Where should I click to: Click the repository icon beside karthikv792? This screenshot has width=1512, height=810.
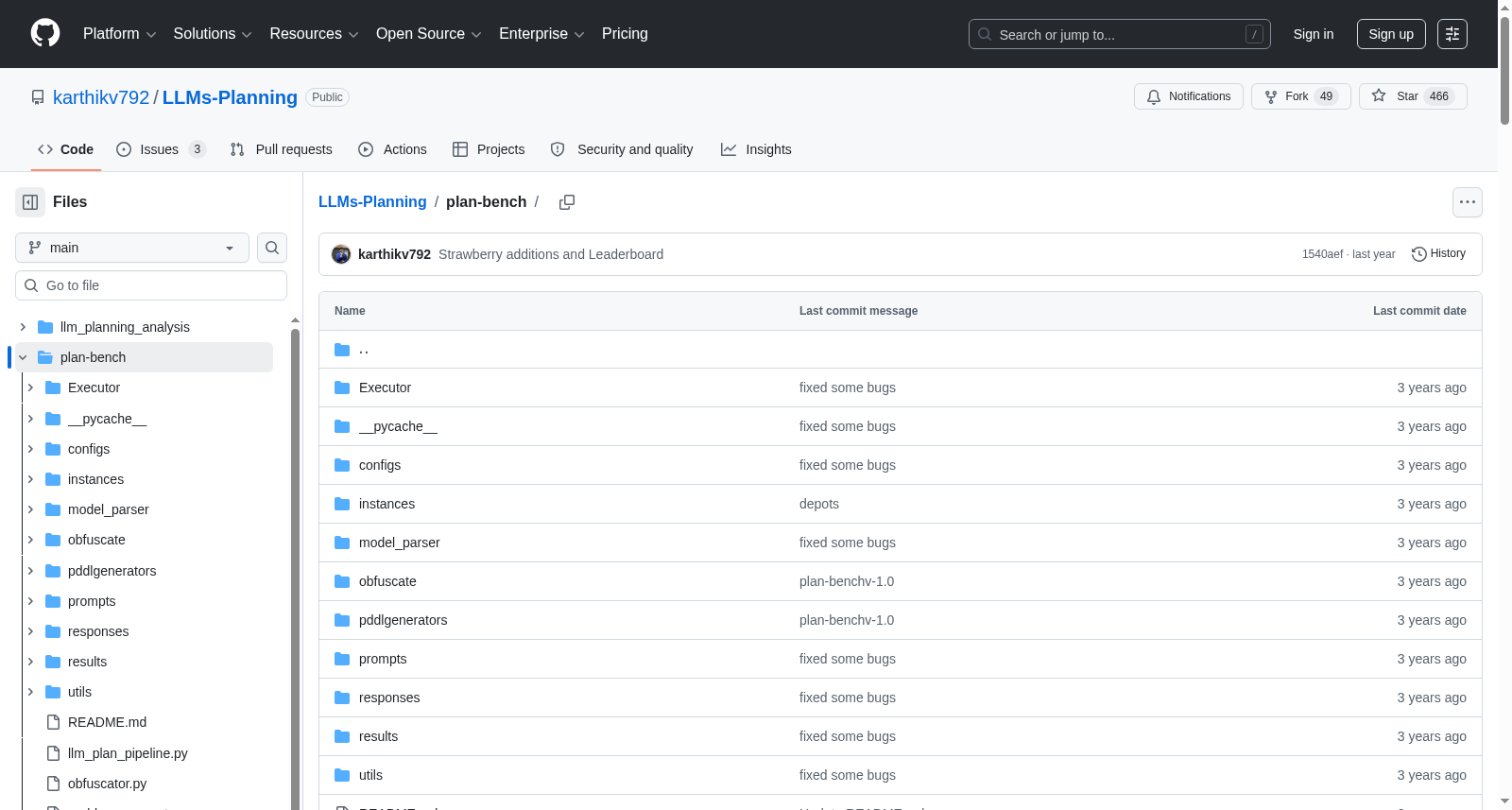pyautogui.click(x=38, y=97)
